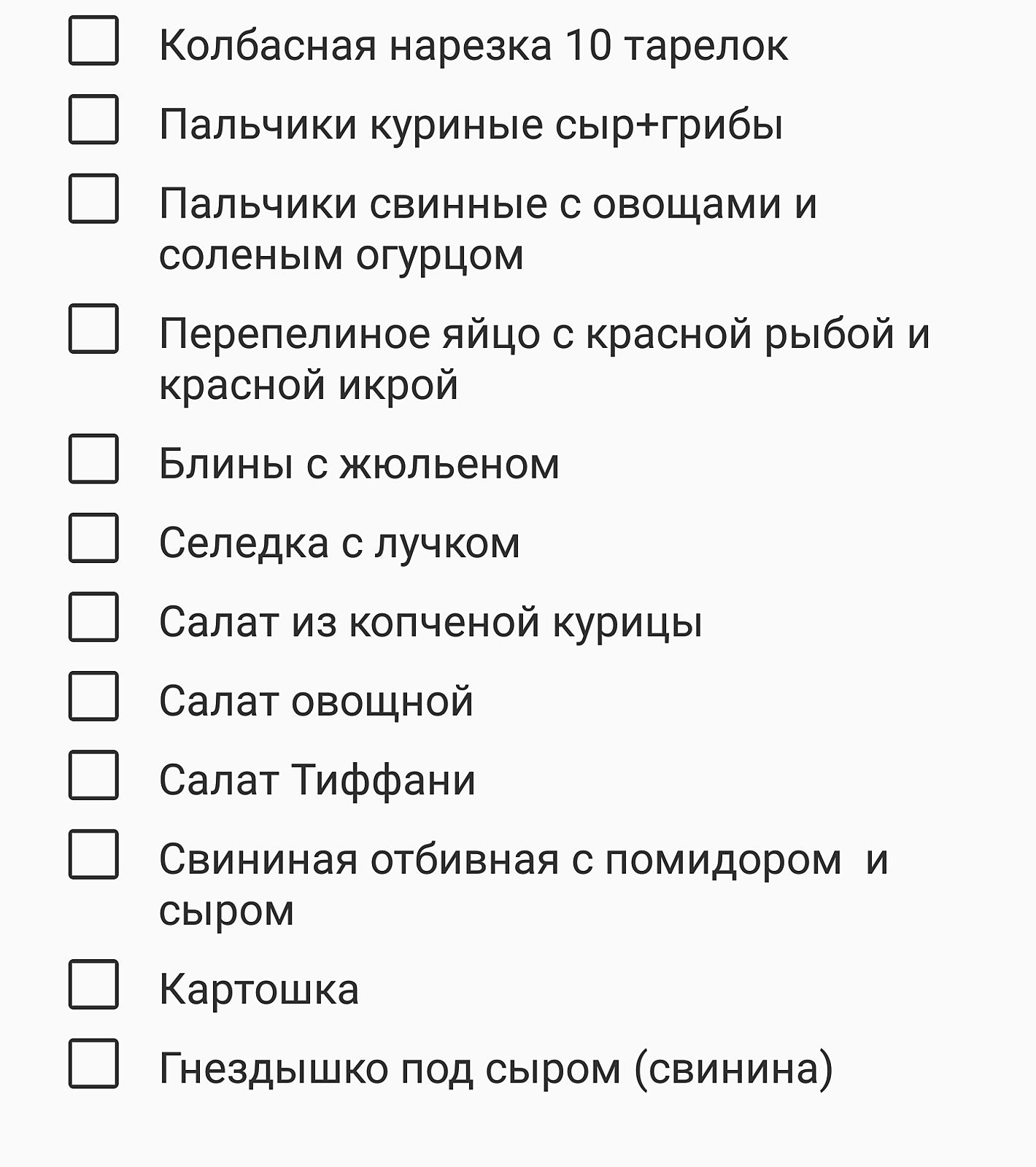Select the 'Салат Тиффани' checkbox
1036x1167 pixels.
coord(93,775)
